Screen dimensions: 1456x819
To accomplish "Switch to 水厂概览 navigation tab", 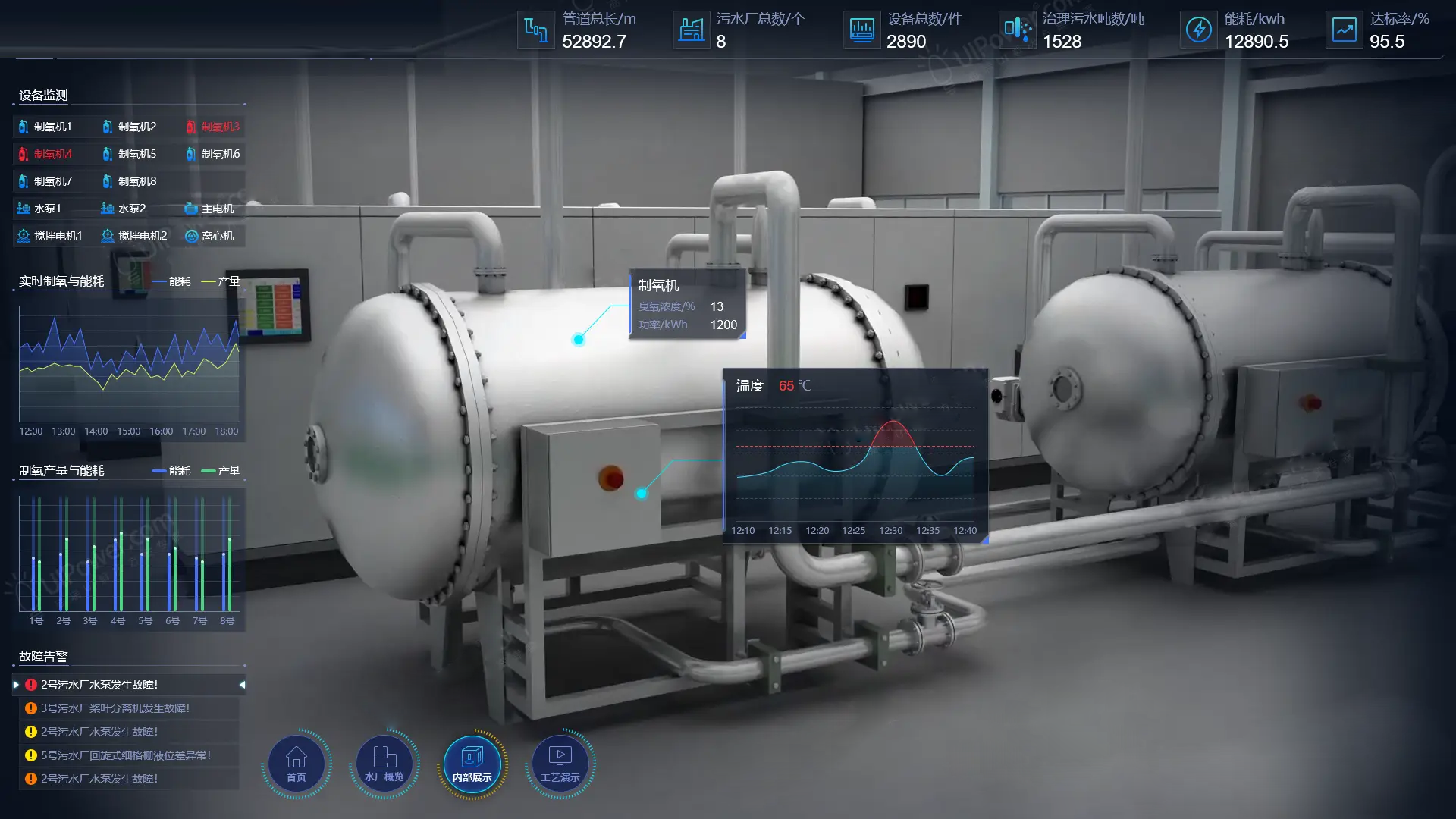I will (x=384, y=764).
